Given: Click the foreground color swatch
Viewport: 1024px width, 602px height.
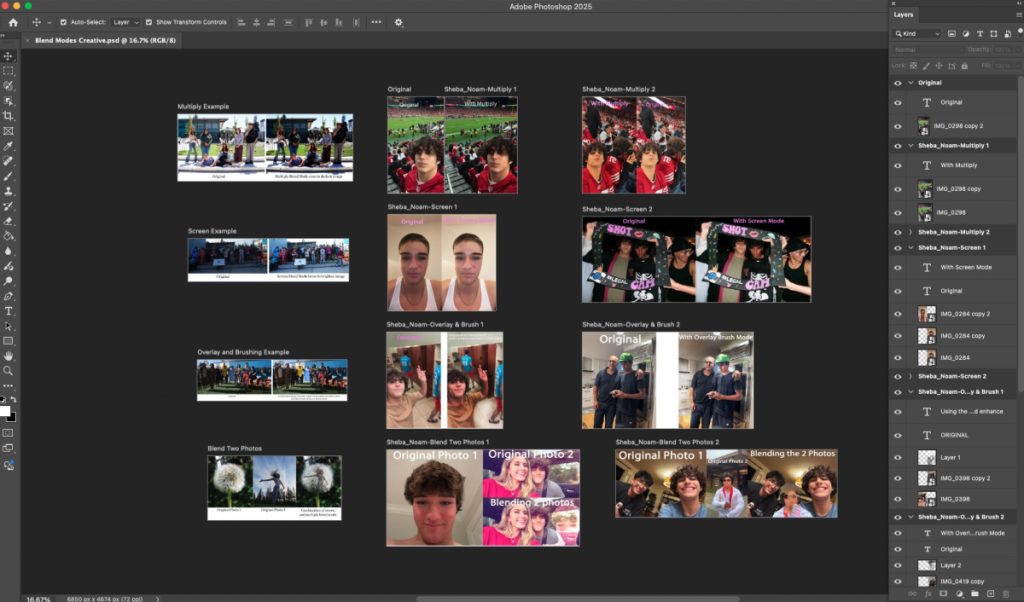Looking at the screenshot, I should click(5, 411).
